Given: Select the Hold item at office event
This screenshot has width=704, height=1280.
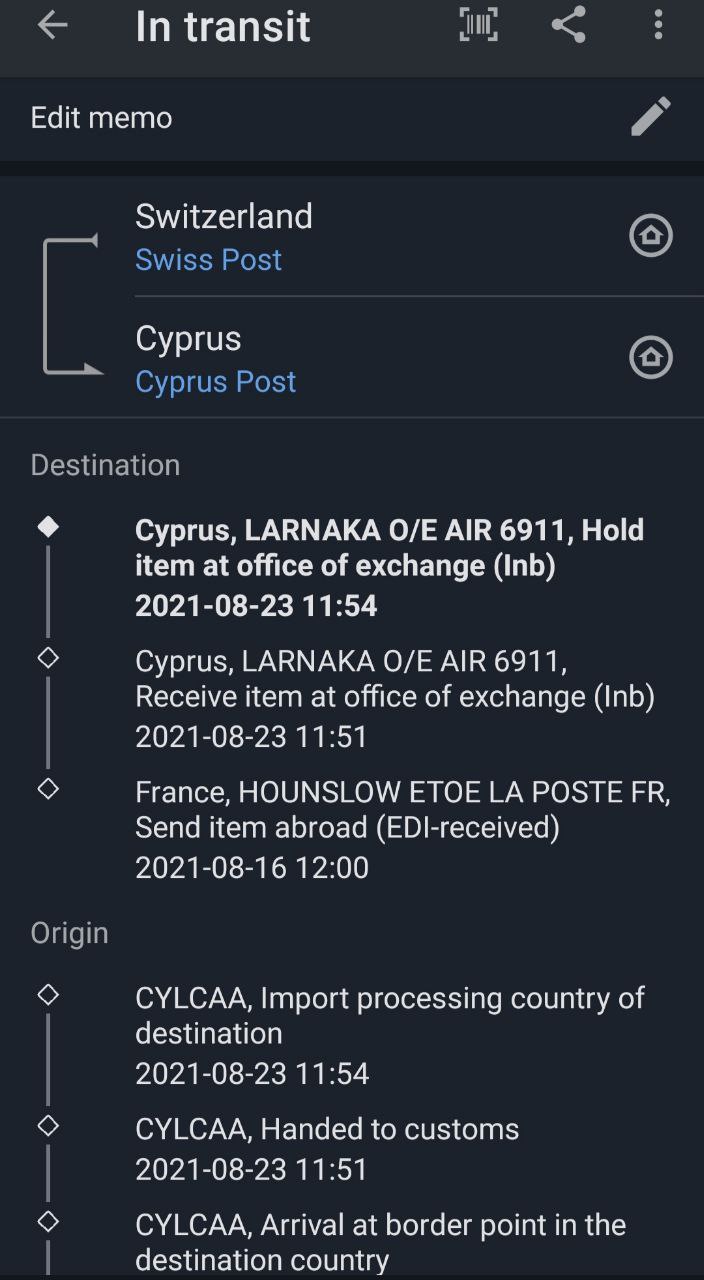Looking at the screenshot, I should [x=390, y=566].
